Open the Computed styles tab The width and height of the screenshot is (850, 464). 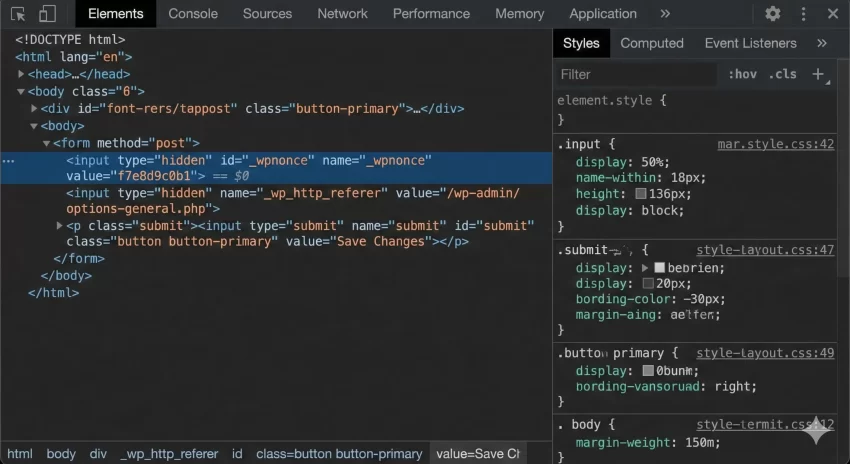[x=651, y=43]
